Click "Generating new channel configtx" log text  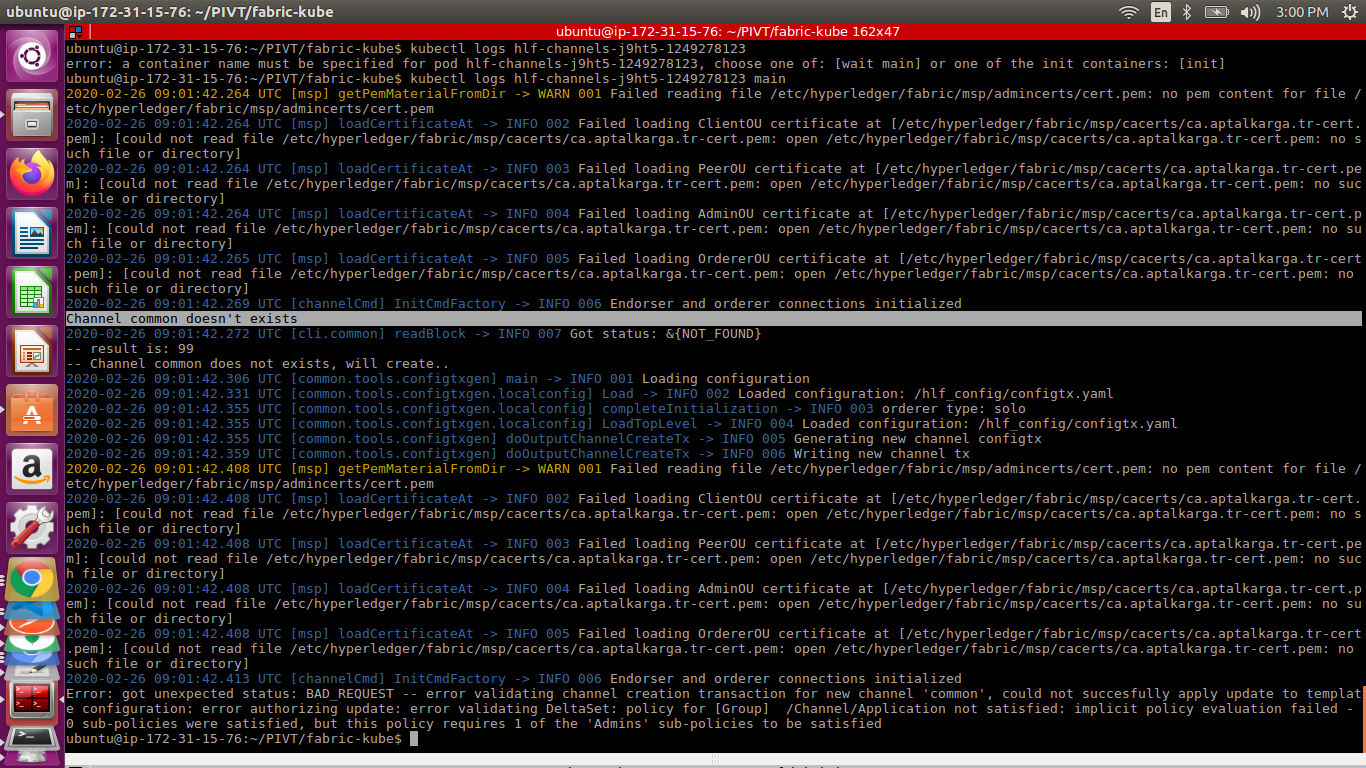(x=917, y=438)
